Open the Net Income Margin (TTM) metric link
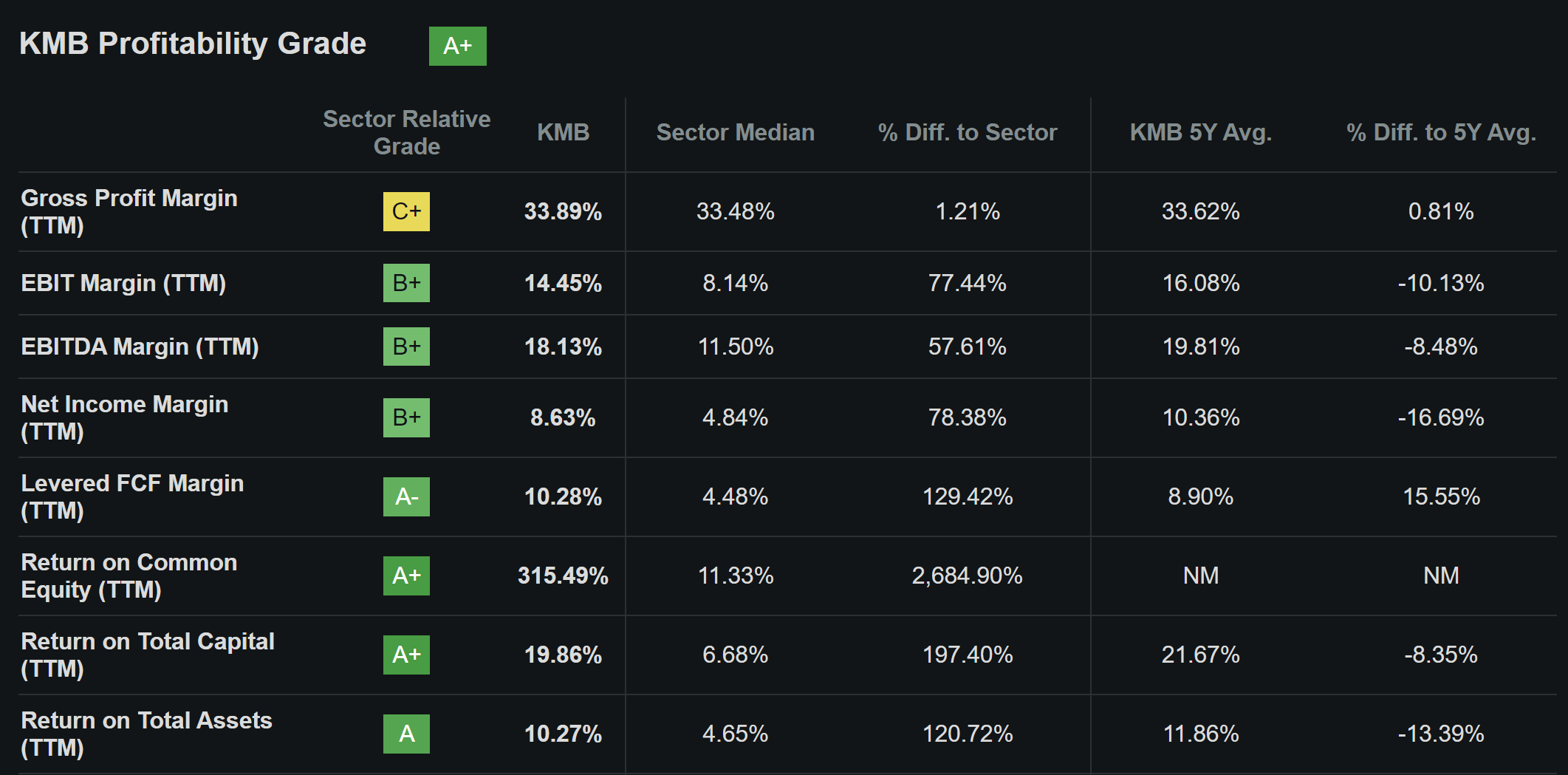This screenshot has height=775, width=1568. tap(125, 417)
